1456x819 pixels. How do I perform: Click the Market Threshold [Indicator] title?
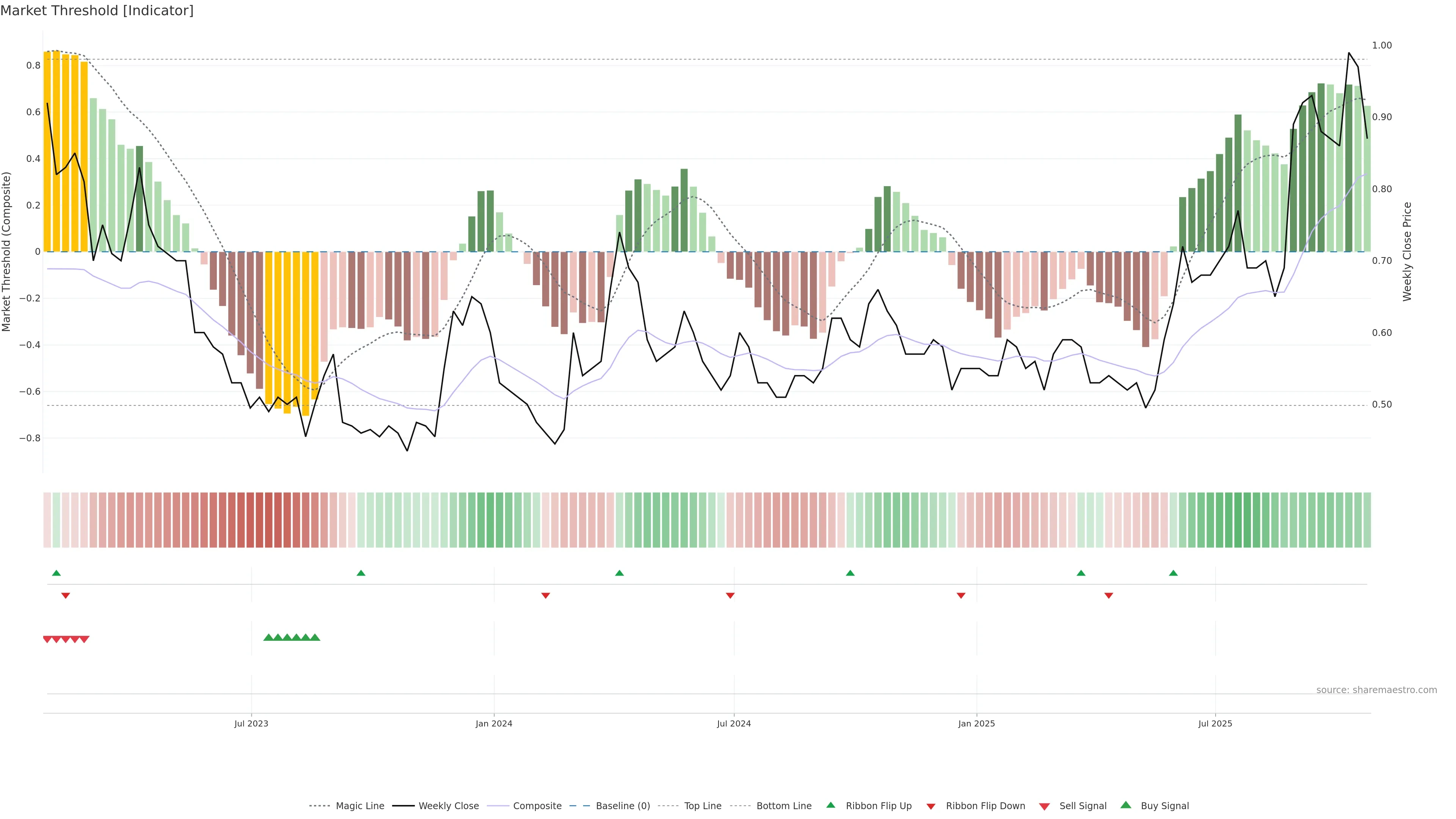click(x=97, y=11)
